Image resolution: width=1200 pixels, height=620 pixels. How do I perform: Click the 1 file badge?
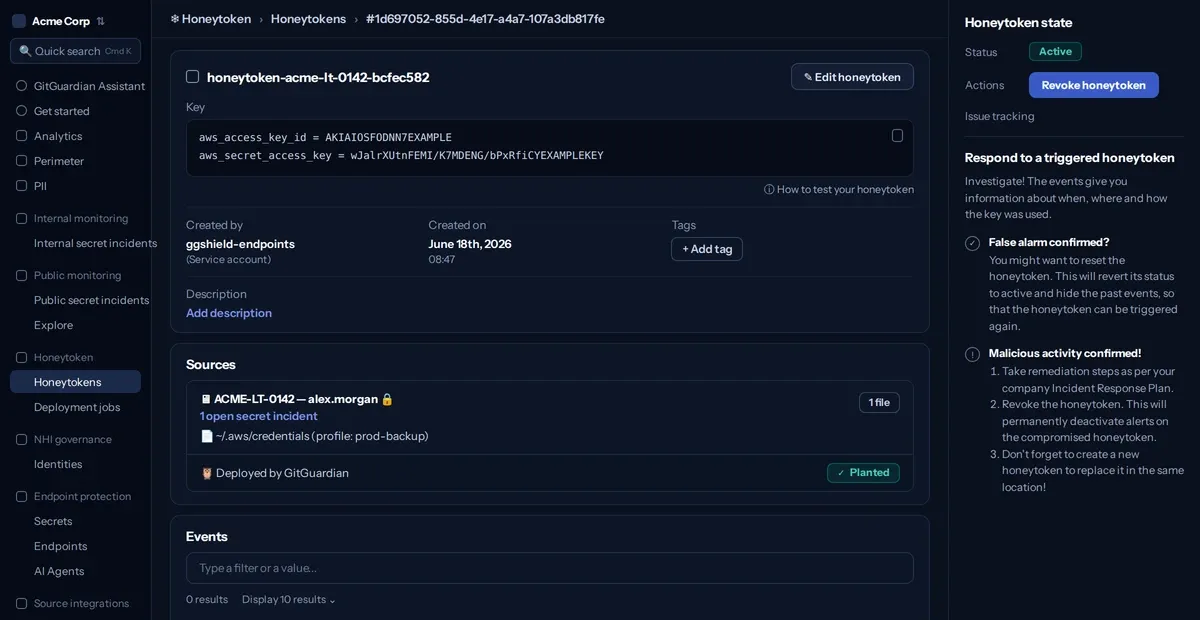(x=879, y=402)
